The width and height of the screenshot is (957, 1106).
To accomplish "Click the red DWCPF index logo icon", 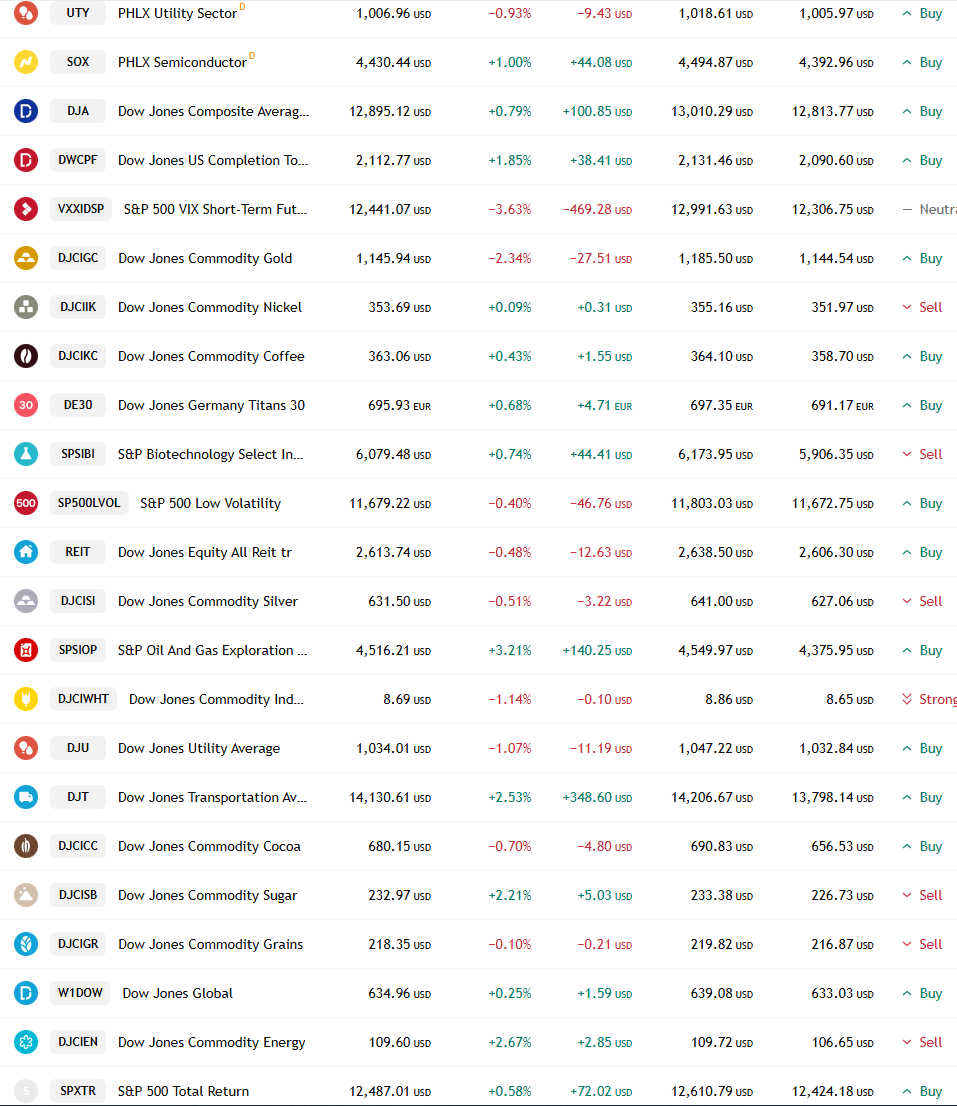I will coord(26,160).
